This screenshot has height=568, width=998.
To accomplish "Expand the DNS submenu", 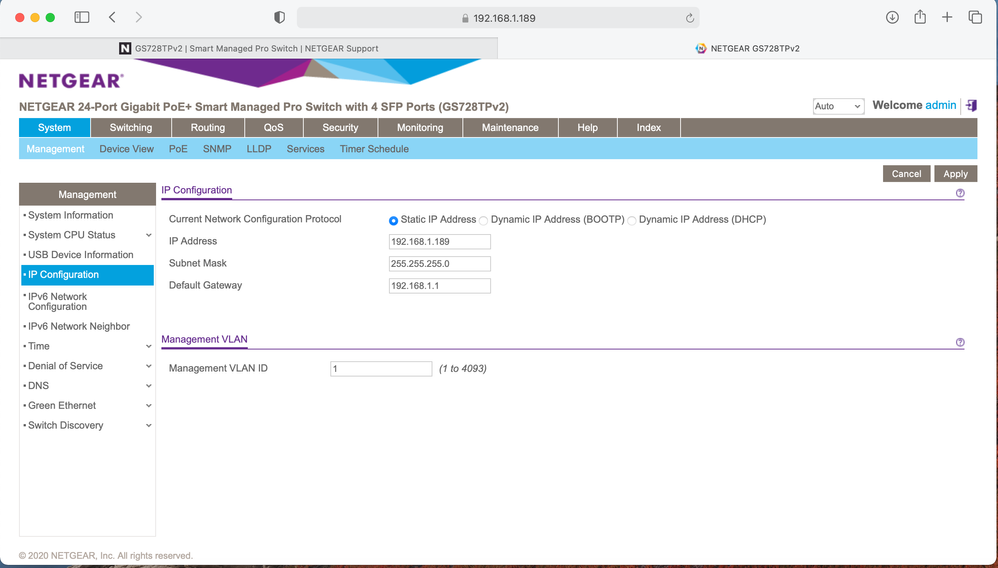I will click(148, 386).
